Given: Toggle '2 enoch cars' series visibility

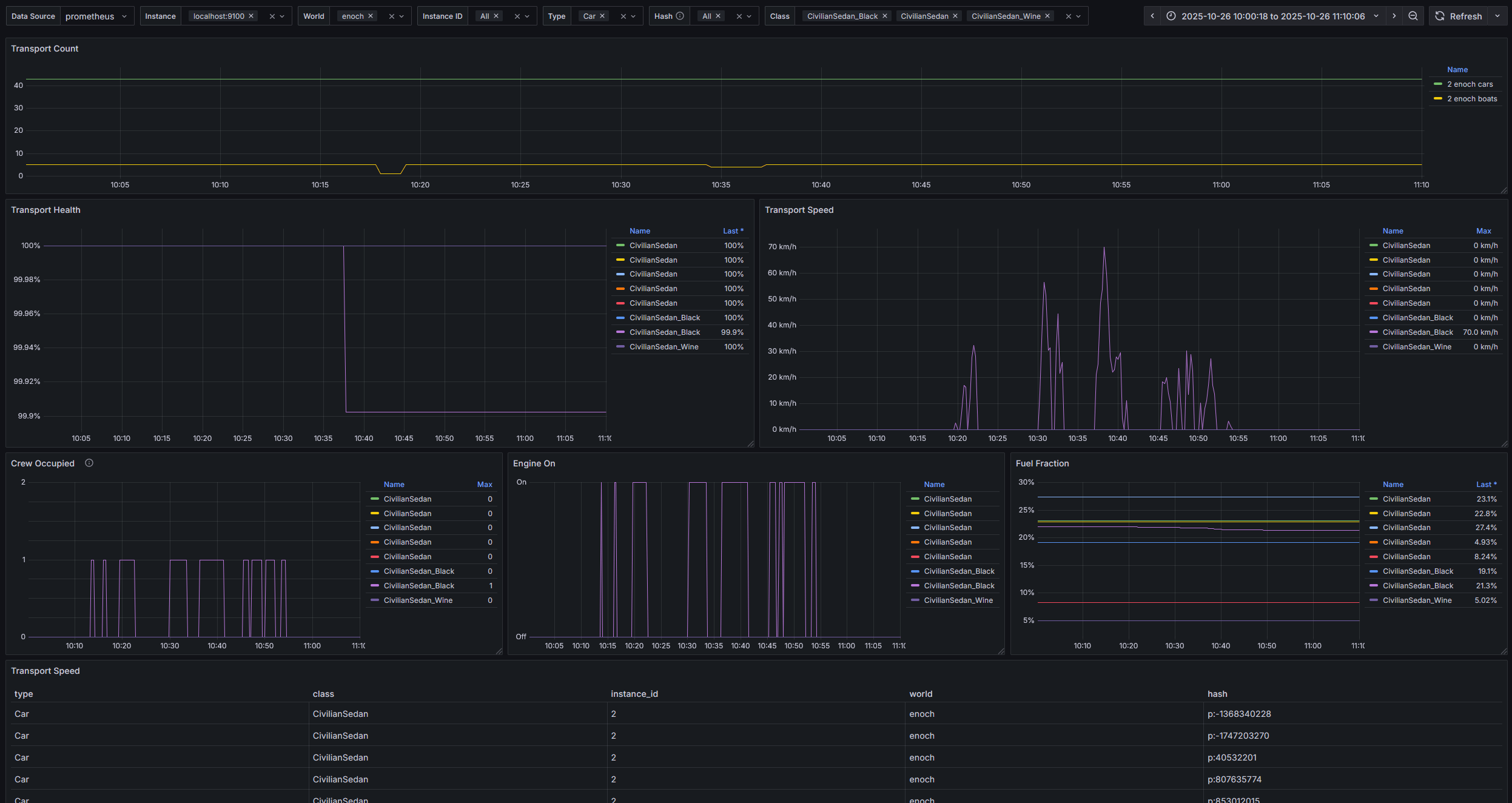Looking at the screenshot, I should coord(1470,84).
